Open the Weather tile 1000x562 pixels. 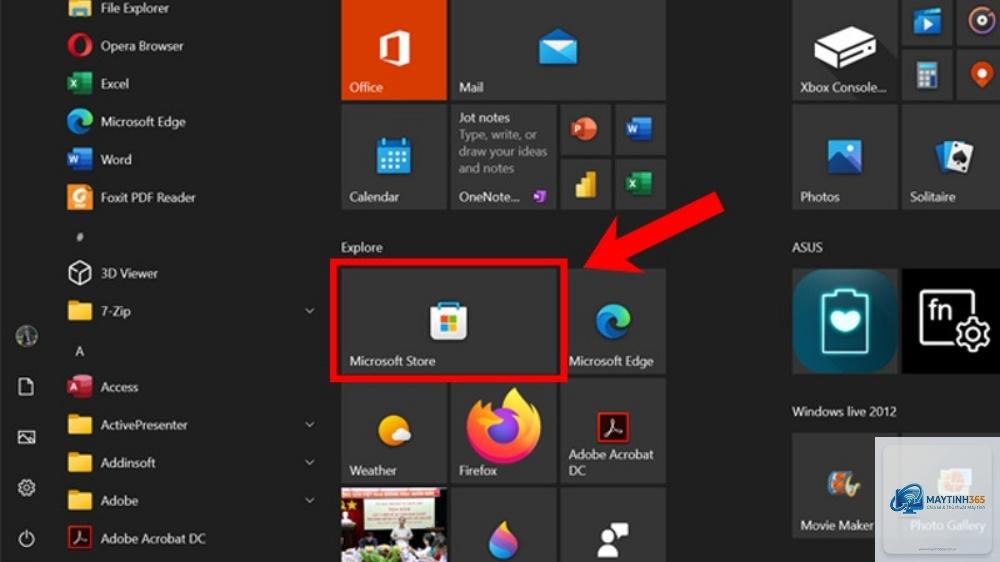coord(394,431)
